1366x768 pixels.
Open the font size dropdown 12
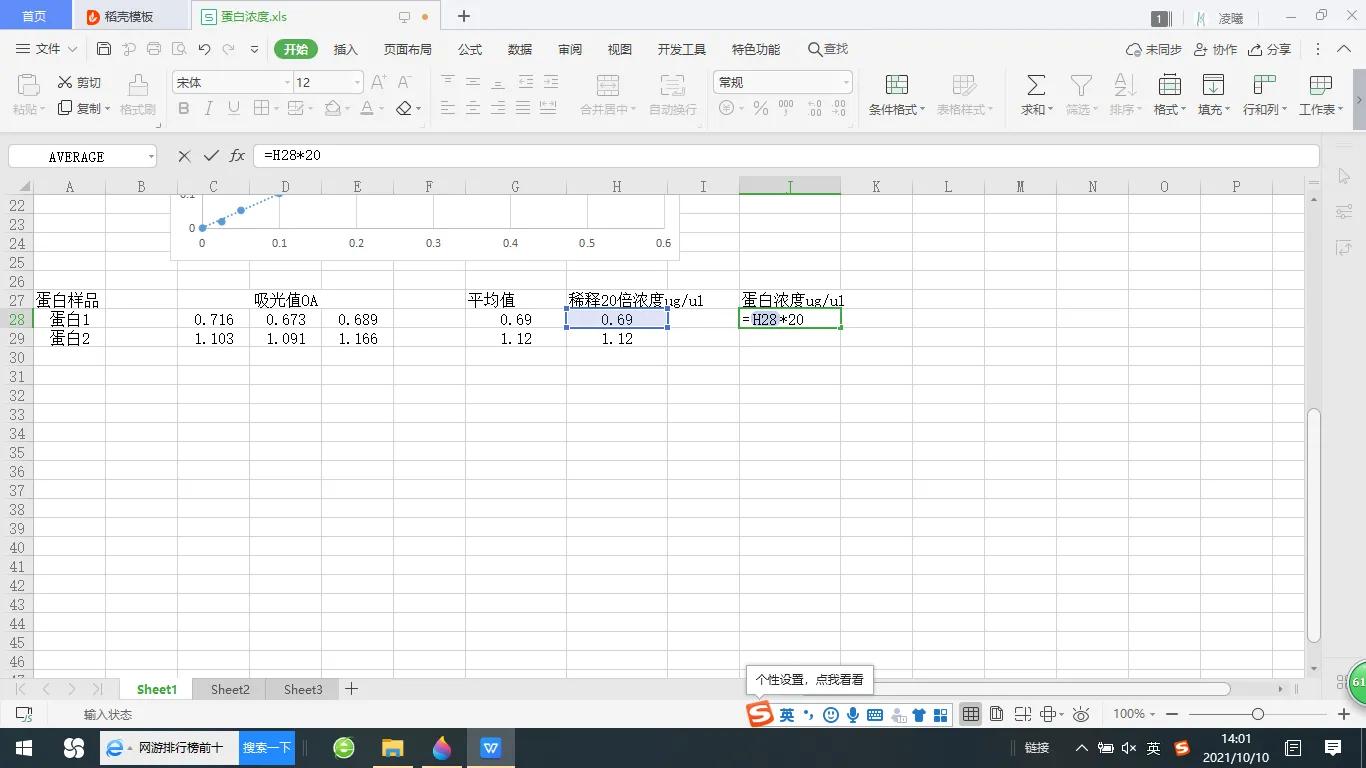(356, 82)
